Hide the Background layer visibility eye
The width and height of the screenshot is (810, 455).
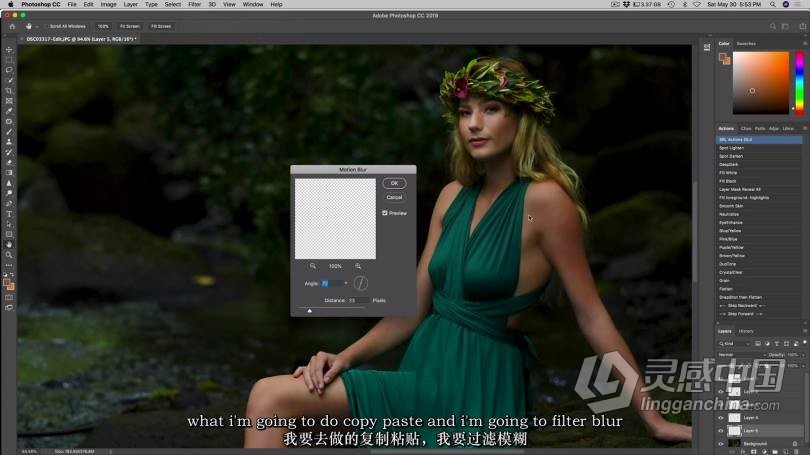point(721,444)
